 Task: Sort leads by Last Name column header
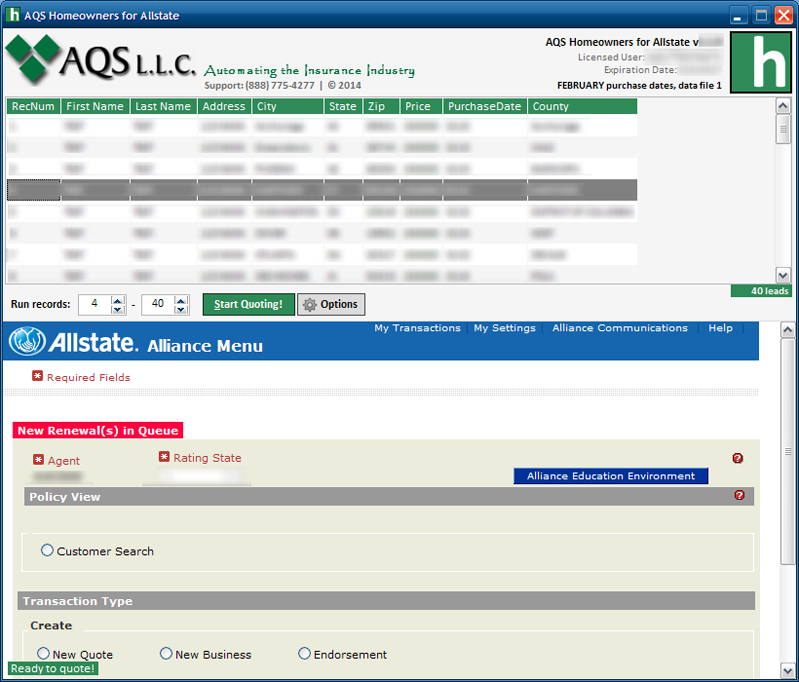coord(163,106)
